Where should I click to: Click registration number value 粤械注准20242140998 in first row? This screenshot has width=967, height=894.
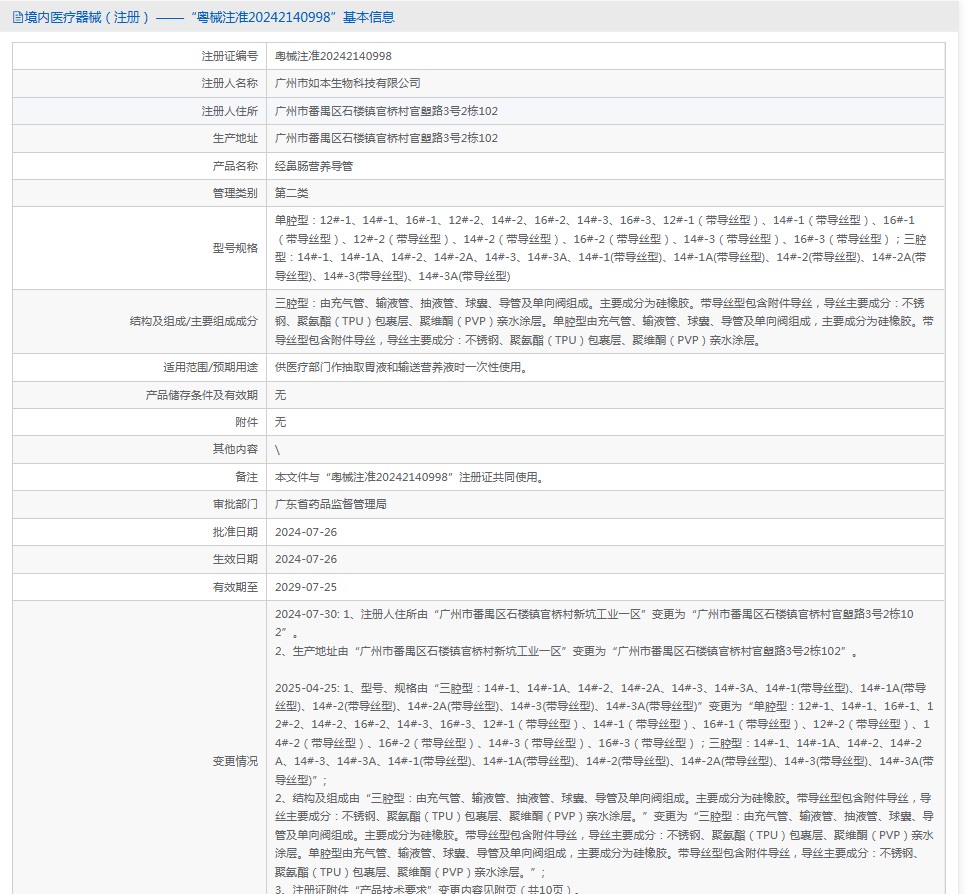tap(333, 56)
